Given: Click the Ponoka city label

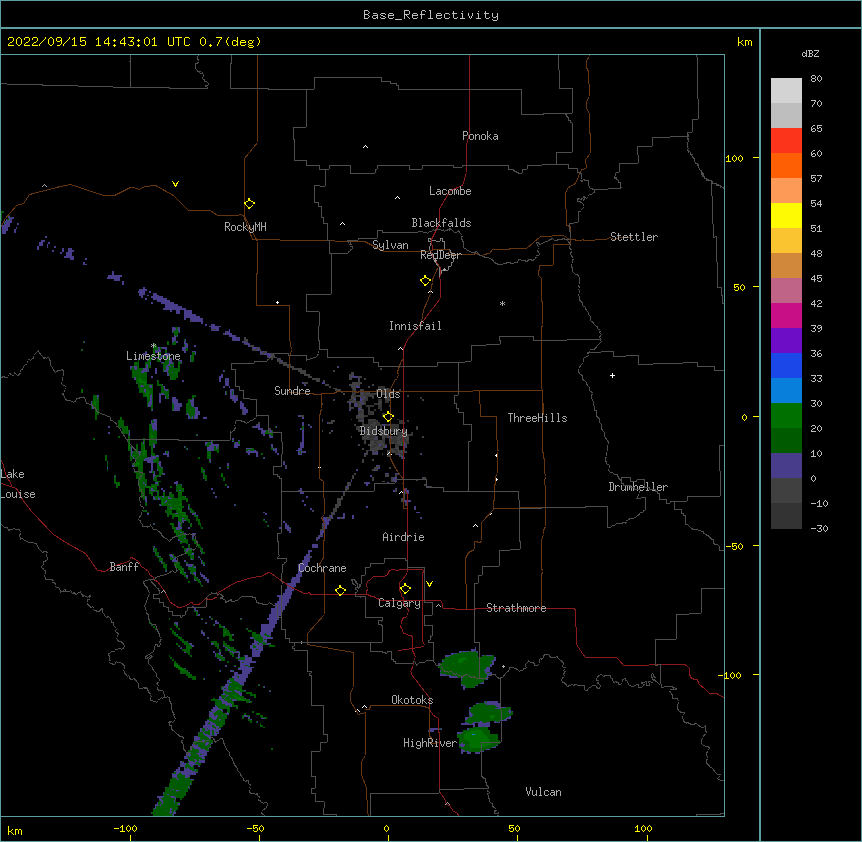Looking at the screenshot, I should point(480,136).
